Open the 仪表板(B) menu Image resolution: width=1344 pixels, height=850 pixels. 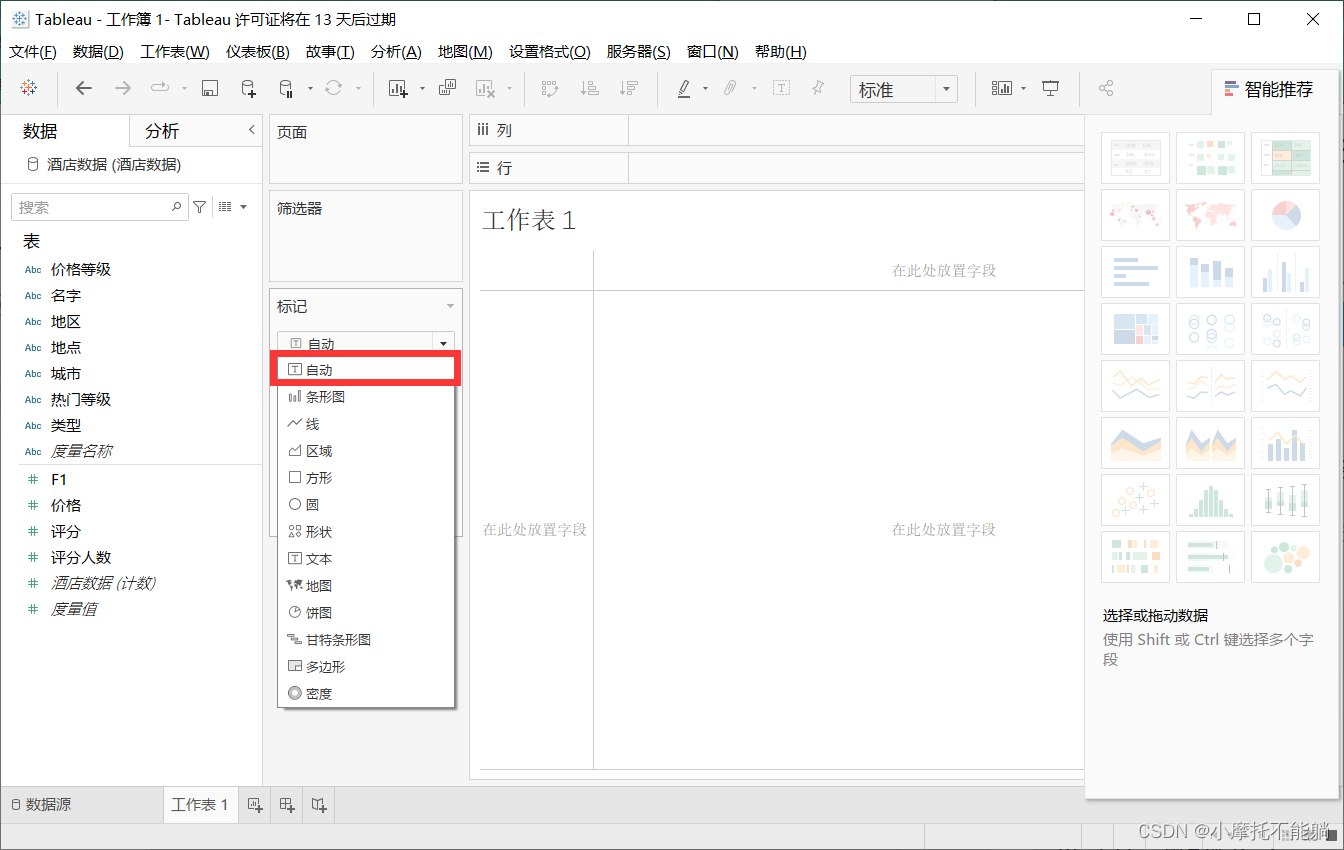click(x=257, y=52)
